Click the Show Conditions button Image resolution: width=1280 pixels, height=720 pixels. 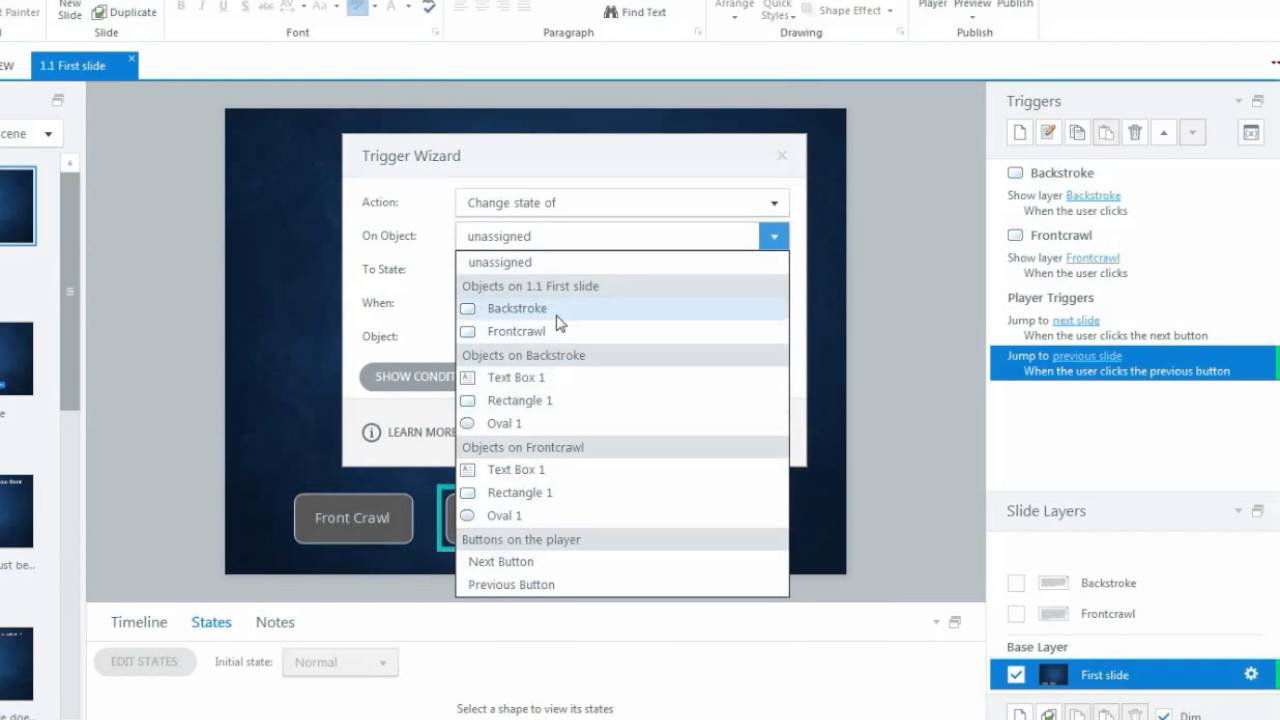[408, 377]
